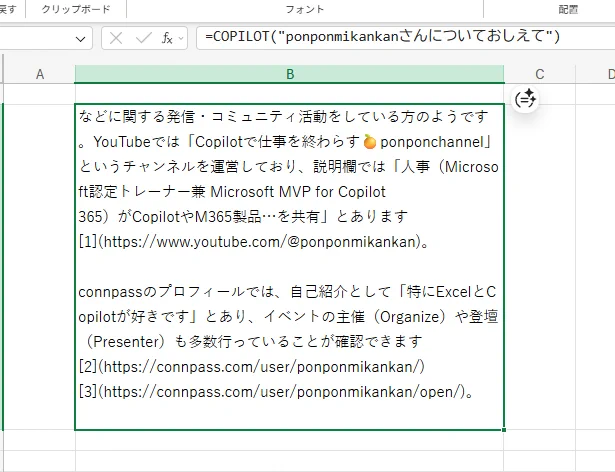
Task: Open Insert Function fx icon
Action: pos(167,38)
